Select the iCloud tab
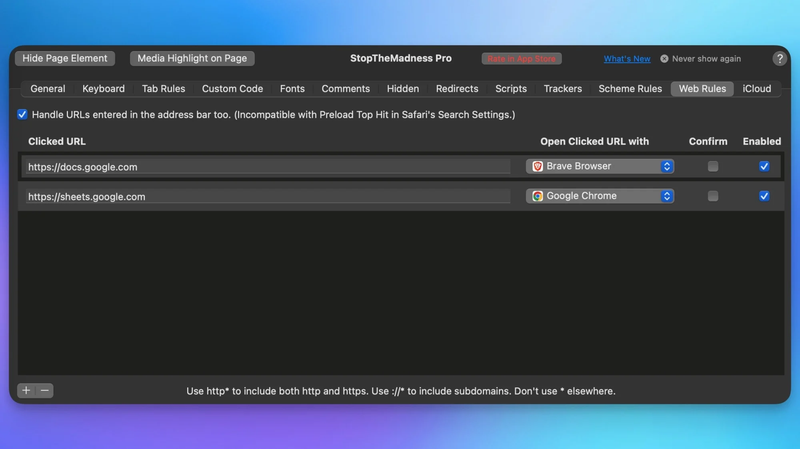This screenshot has height=449, width=800. click(757, 89)
